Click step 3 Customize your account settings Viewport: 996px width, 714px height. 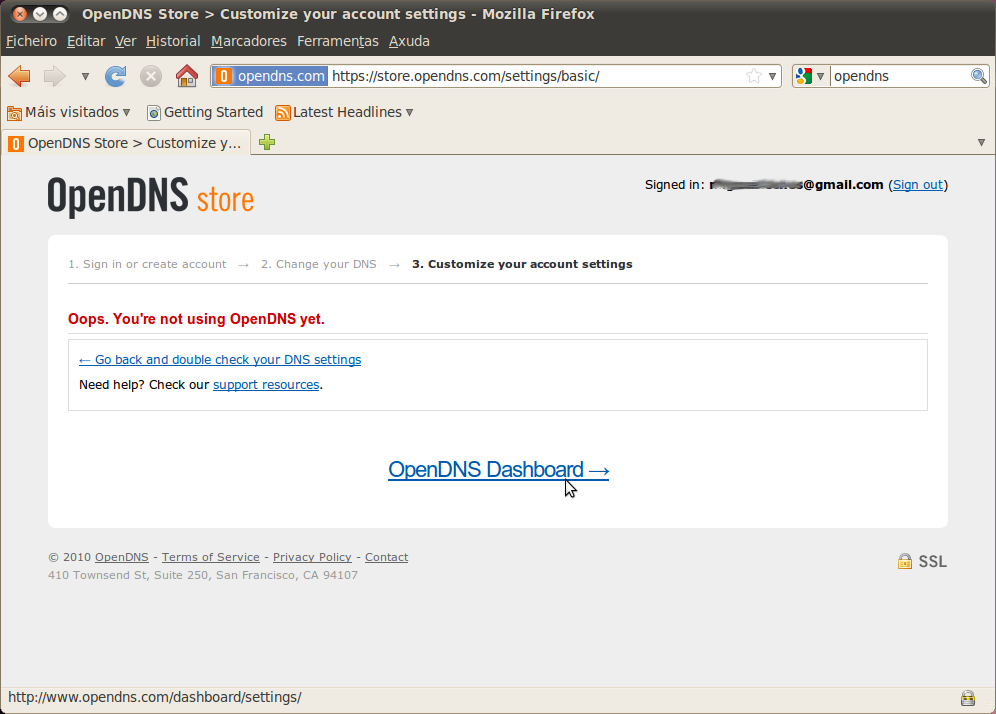(x=522, y=264)
